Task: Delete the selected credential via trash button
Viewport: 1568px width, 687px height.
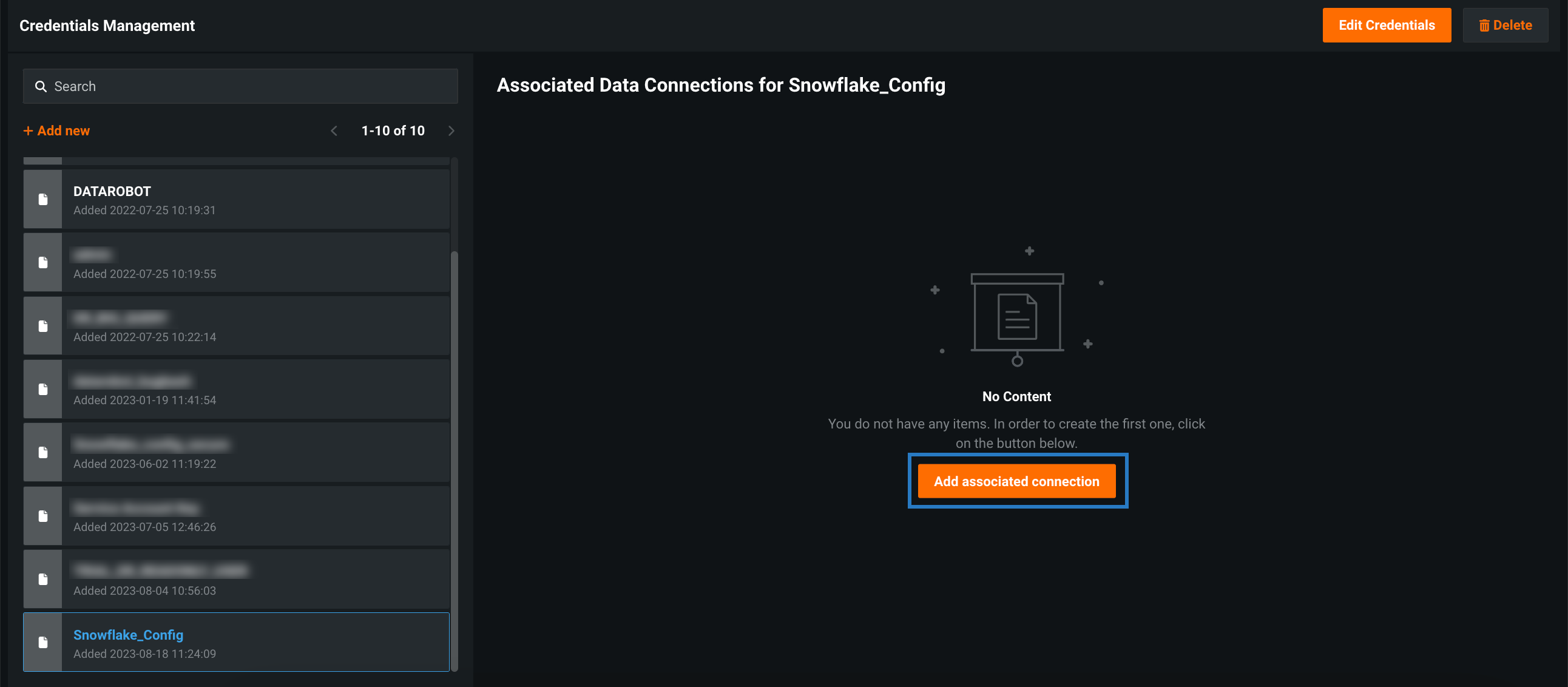Action: [x=1505, y=25]
